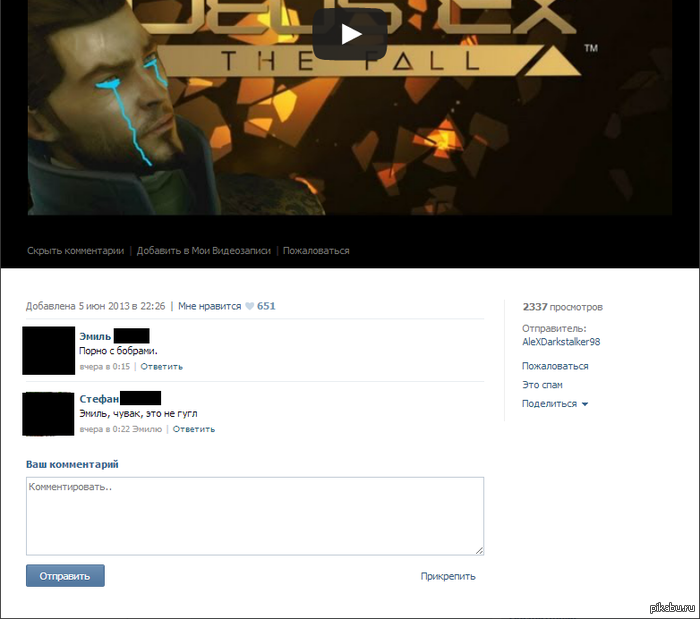Click the 'Ваш комментарий' heading
The height and width of the screenshot is (619, 700).
(x=72, y=464)
